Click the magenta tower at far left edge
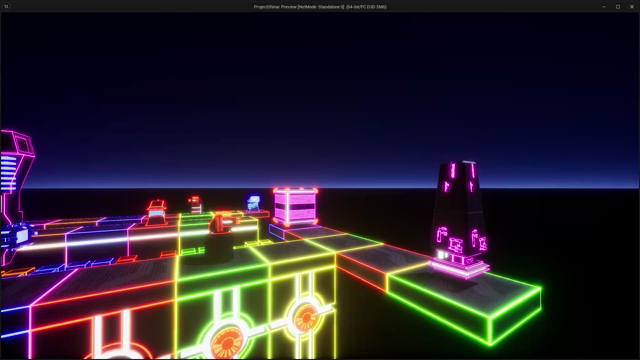The image size is (640, 360). tap(15, 192)
